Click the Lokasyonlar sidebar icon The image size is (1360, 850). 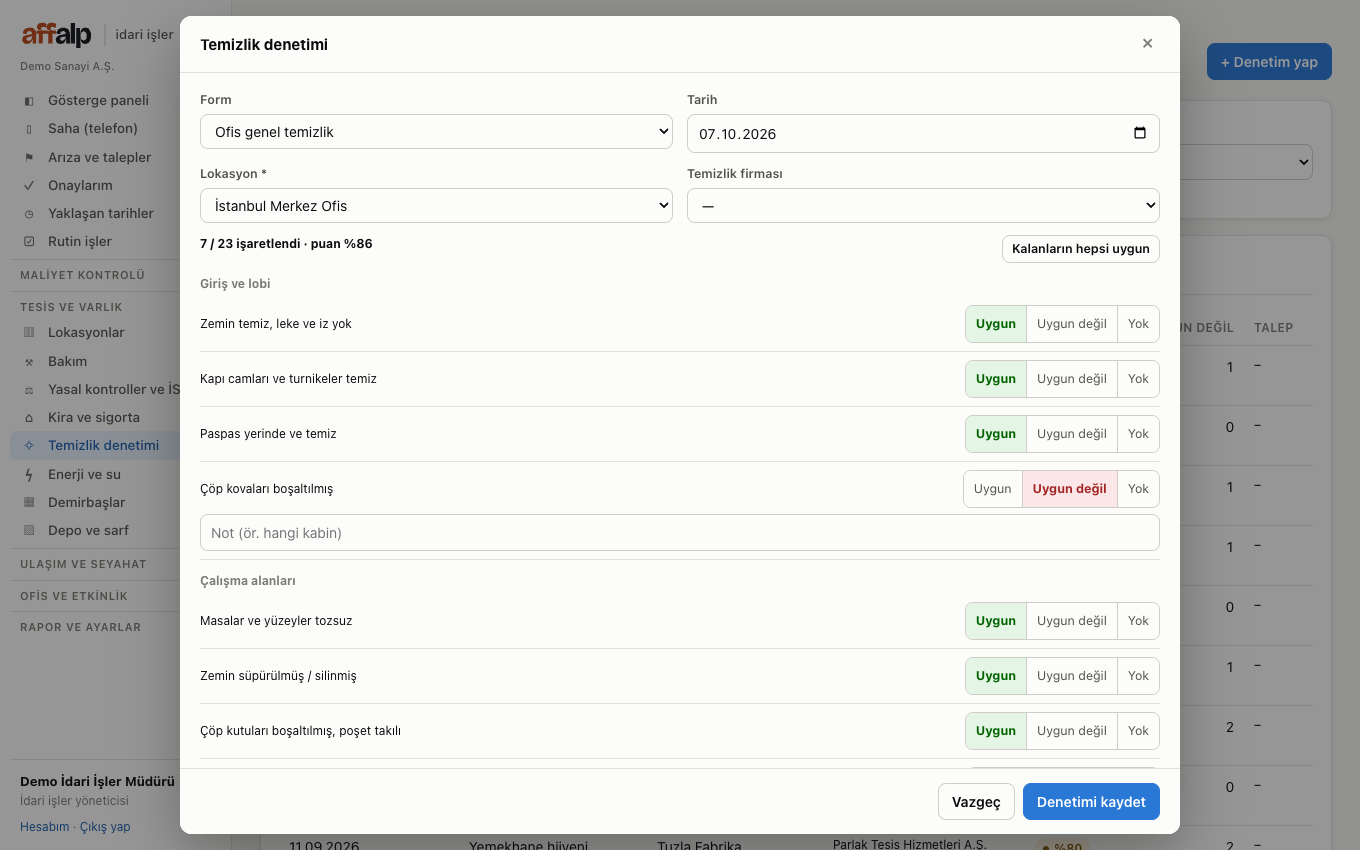(x=29, y=333)
